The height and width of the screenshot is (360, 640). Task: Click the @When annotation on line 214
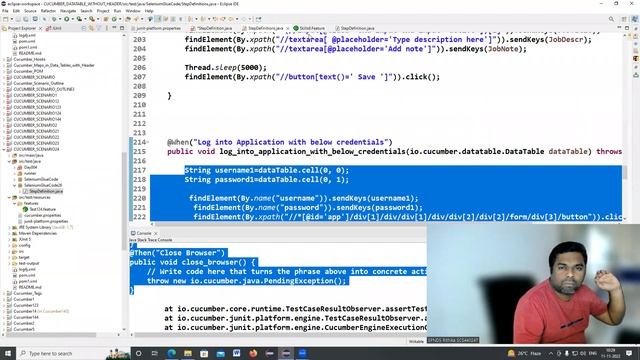click(x=280, y=142)
